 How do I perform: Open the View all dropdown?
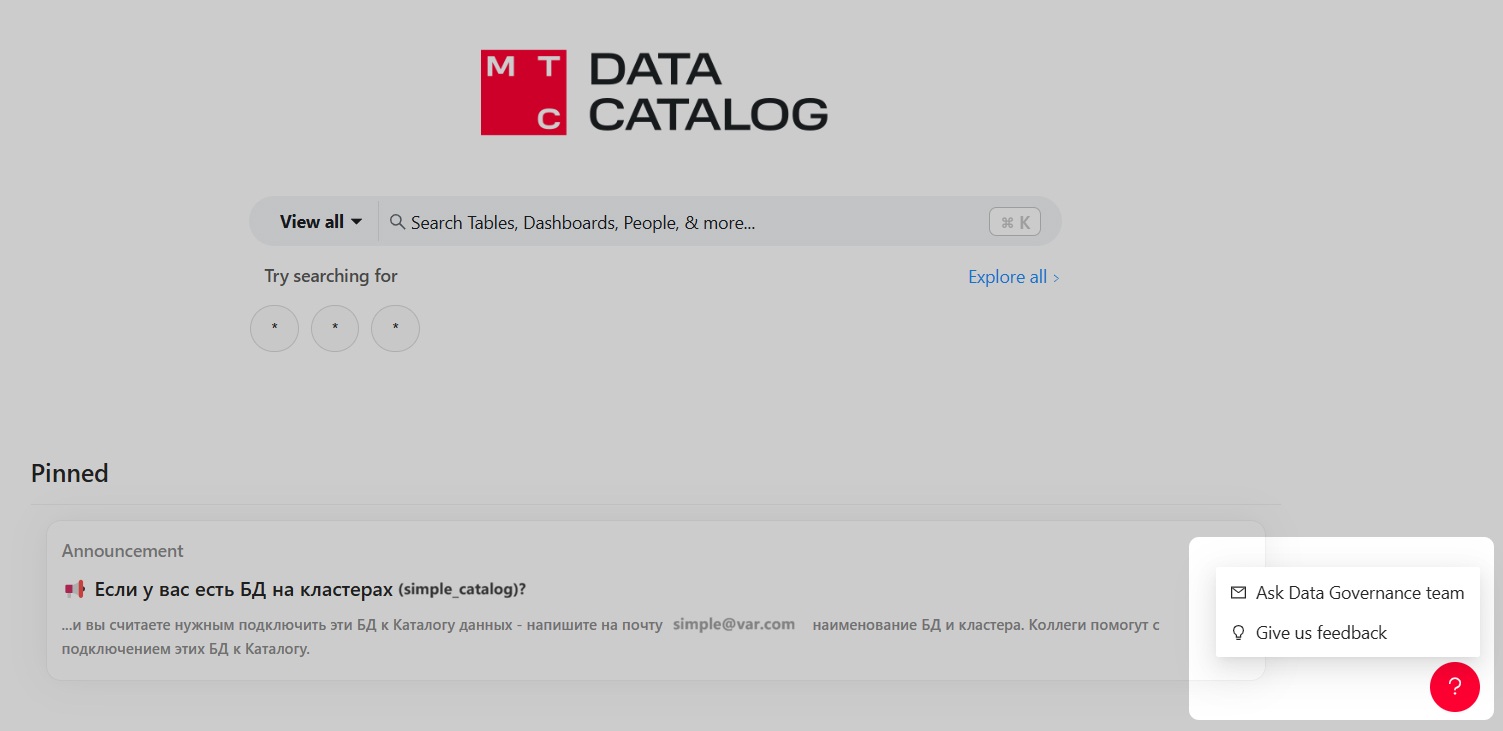(320, 222)
